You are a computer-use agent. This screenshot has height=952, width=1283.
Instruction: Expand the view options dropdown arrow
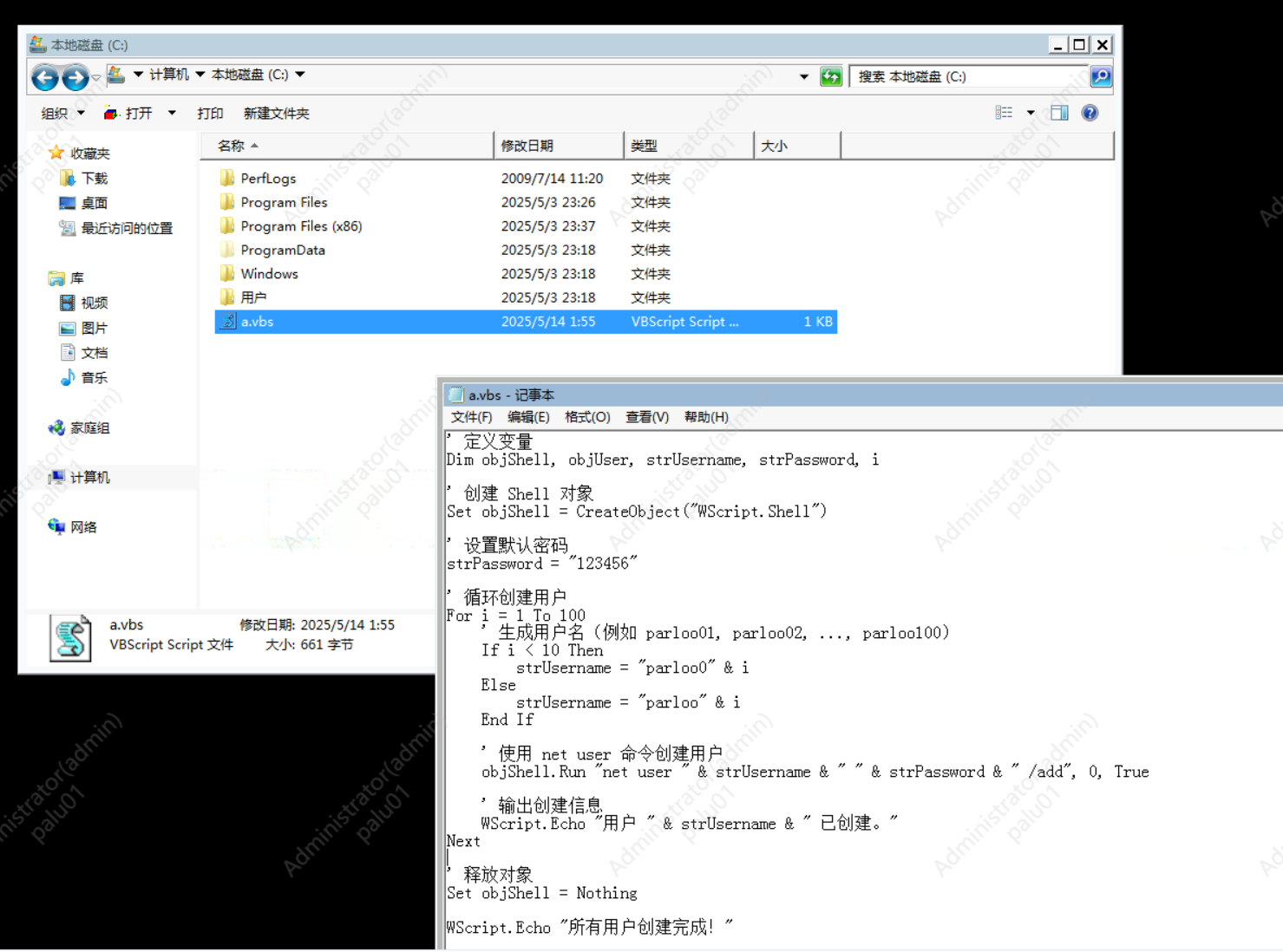(x=1031, y=113)
